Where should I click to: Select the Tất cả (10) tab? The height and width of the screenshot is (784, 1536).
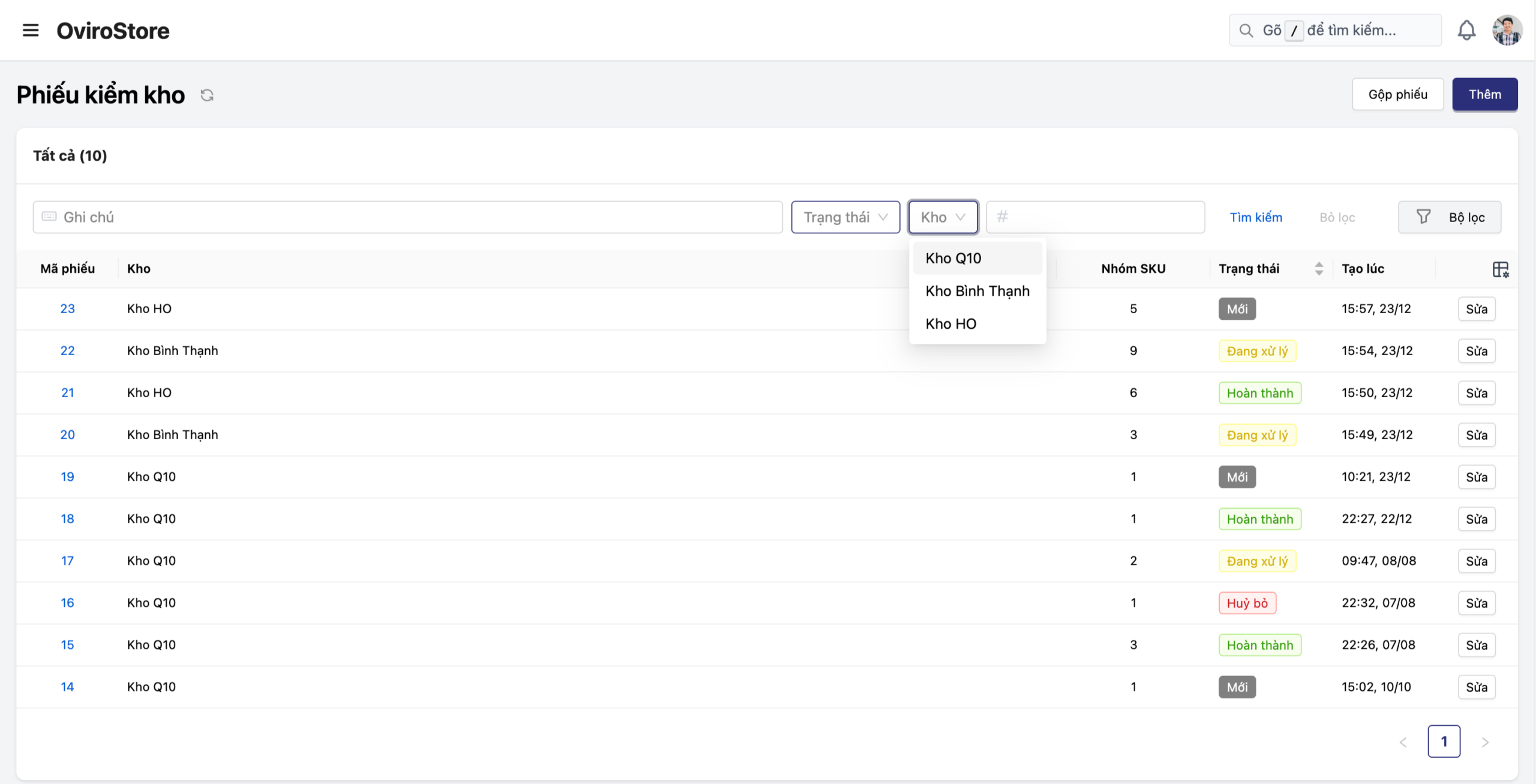[x=70, y=156]
